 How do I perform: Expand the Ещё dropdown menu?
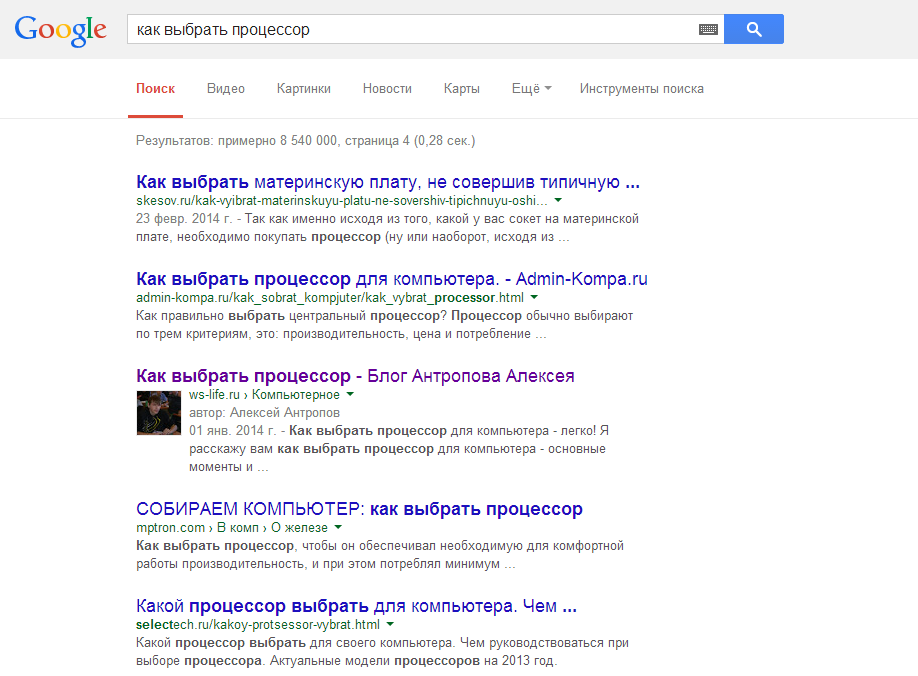(x=532, y=89)
